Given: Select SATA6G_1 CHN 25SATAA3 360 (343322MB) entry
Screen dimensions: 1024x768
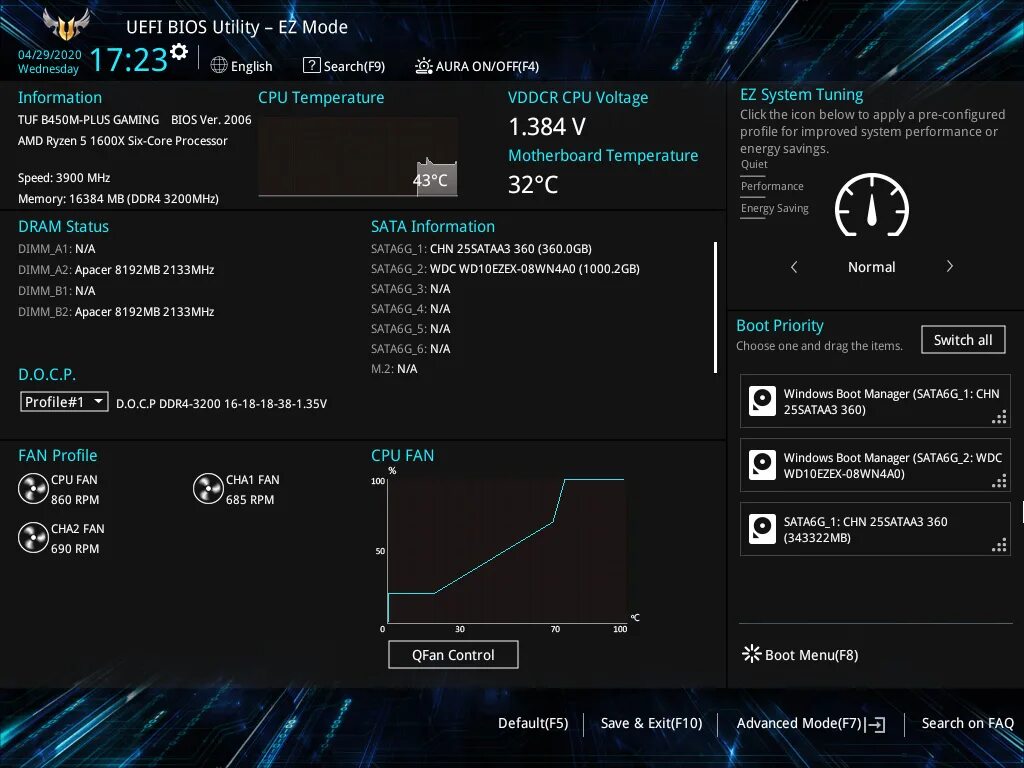Looking at the screenshot, I should pyautogui.click(x=875, y=529).
